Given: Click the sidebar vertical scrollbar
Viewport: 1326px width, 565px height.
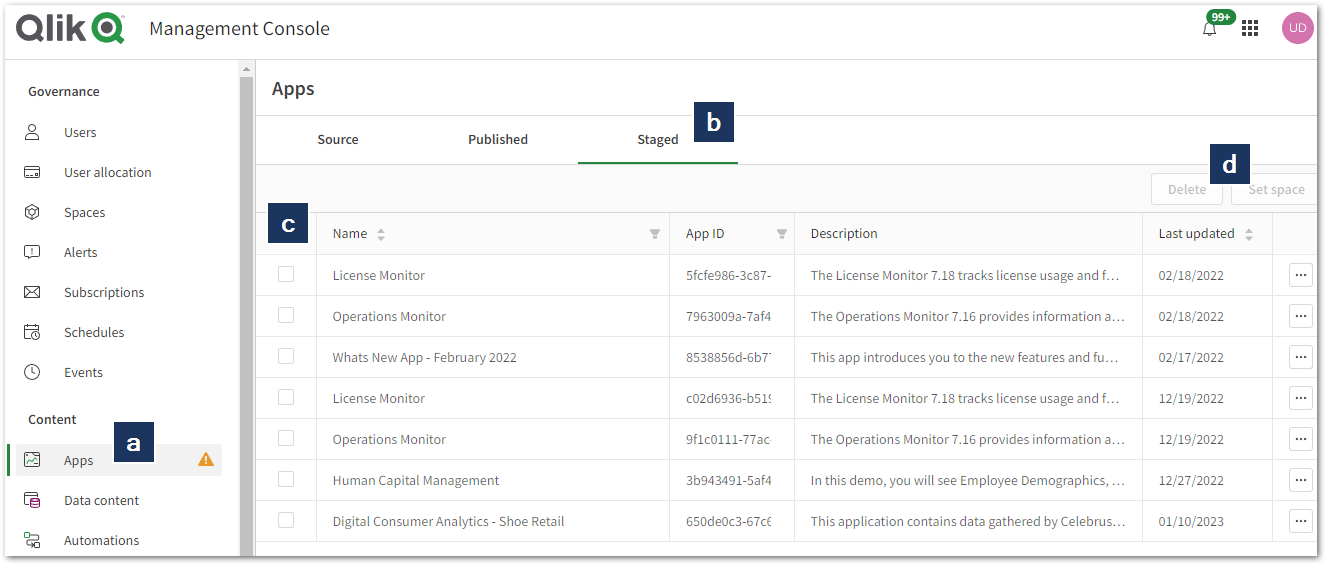Looking at the screenshot, I should pos(246,300).
